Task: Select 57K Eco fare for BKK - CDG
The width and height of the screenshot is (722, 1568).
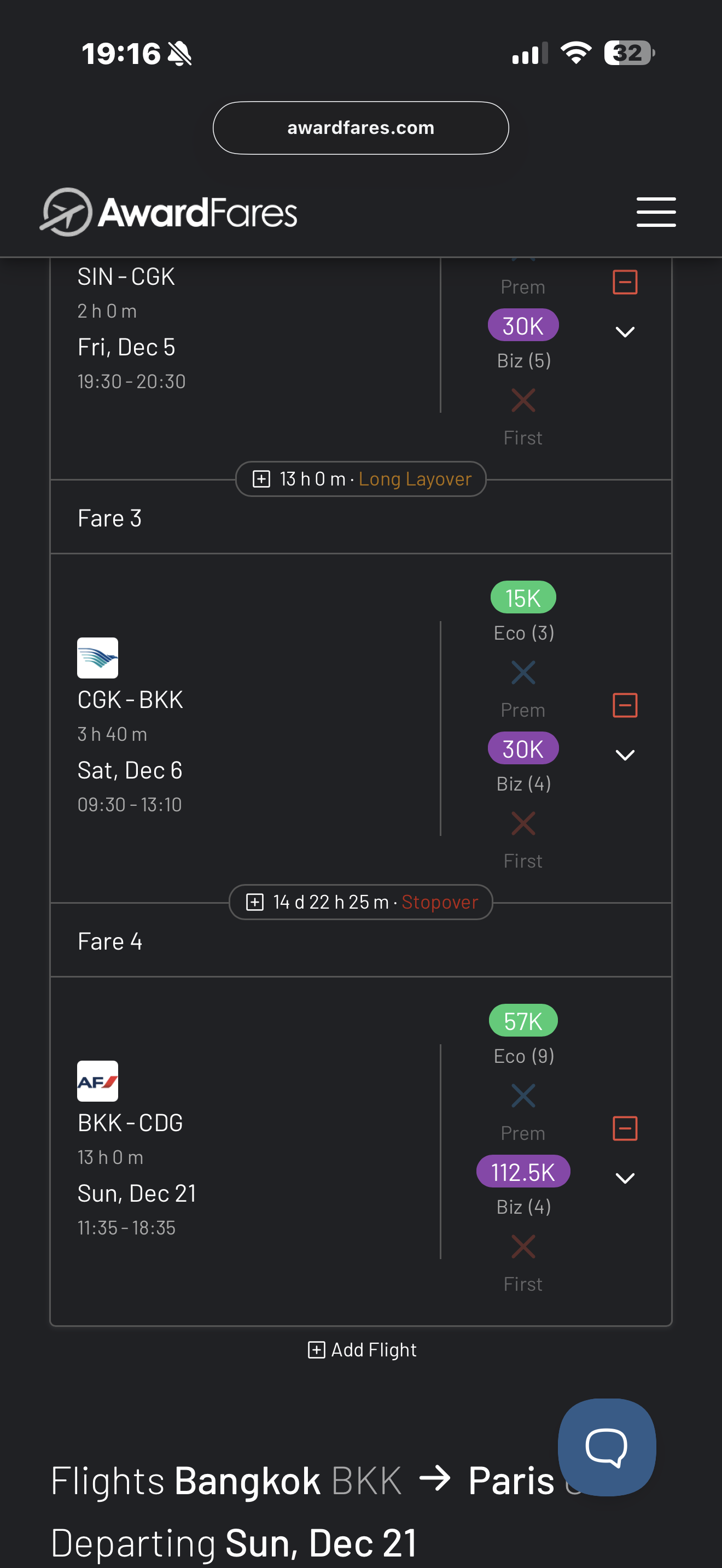Action: [523, 1021]
